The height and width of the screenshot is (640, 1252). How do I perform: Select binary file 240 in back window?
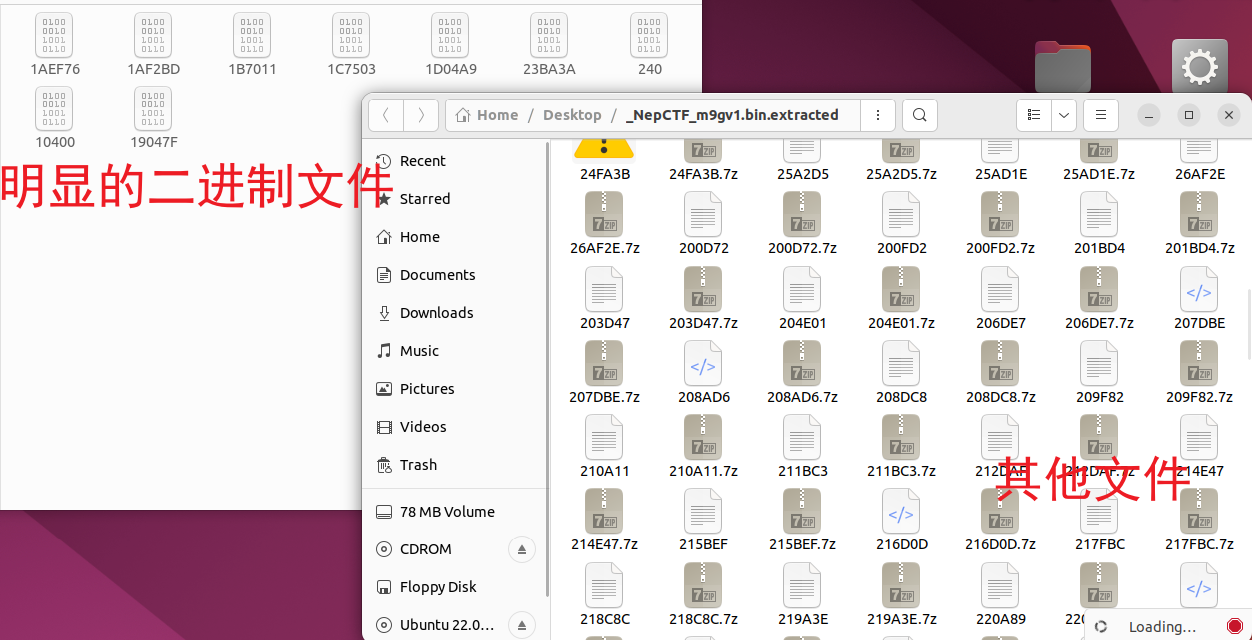pos(649,44)
